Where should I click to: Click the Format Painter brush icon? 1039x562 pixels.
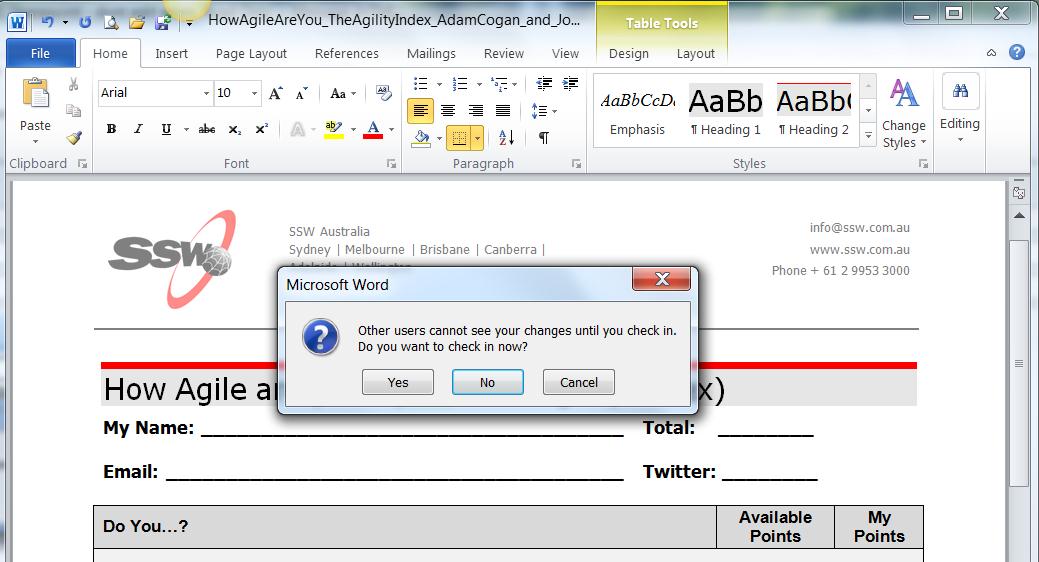(x=73, y=137)
